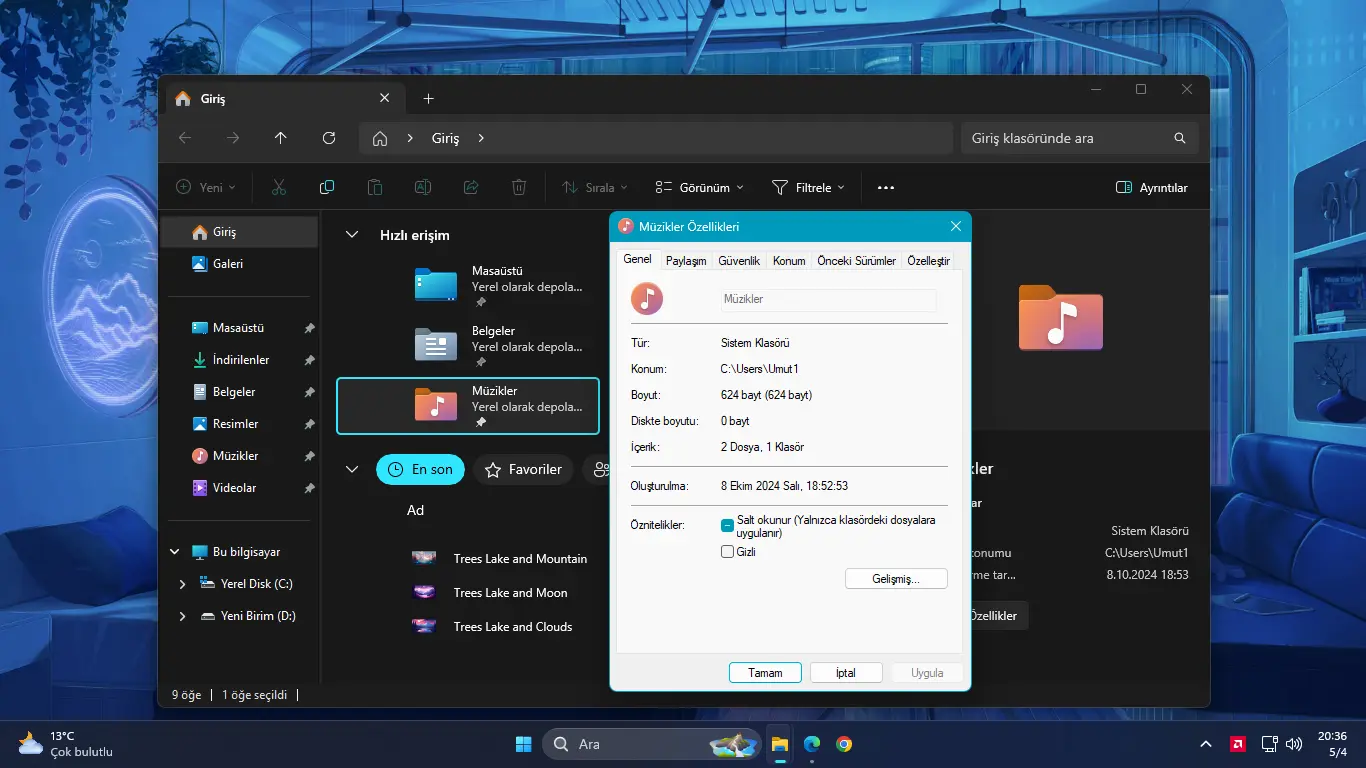This screenshot has height=768, width=1366.
Task: Open the Filtrele dropdown
Action: (808, 187)
